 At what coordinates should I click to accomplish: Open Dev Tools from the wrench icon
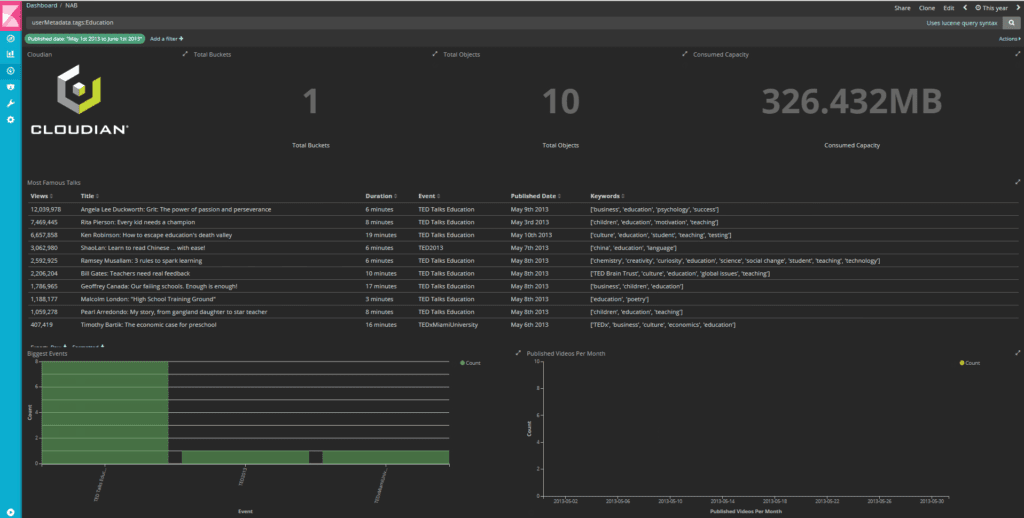[x=10, y=103]
